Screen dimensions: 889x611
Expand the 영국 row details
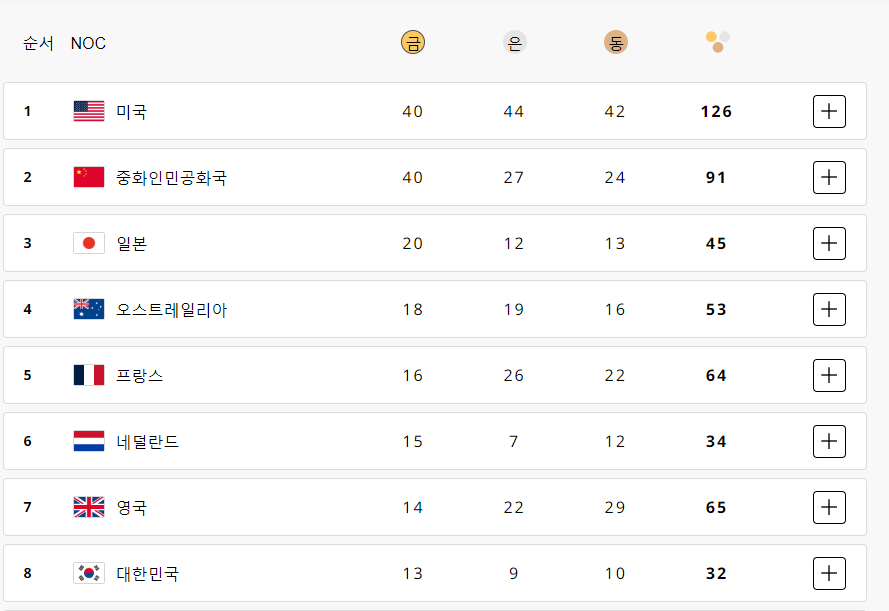pos(829,507)
